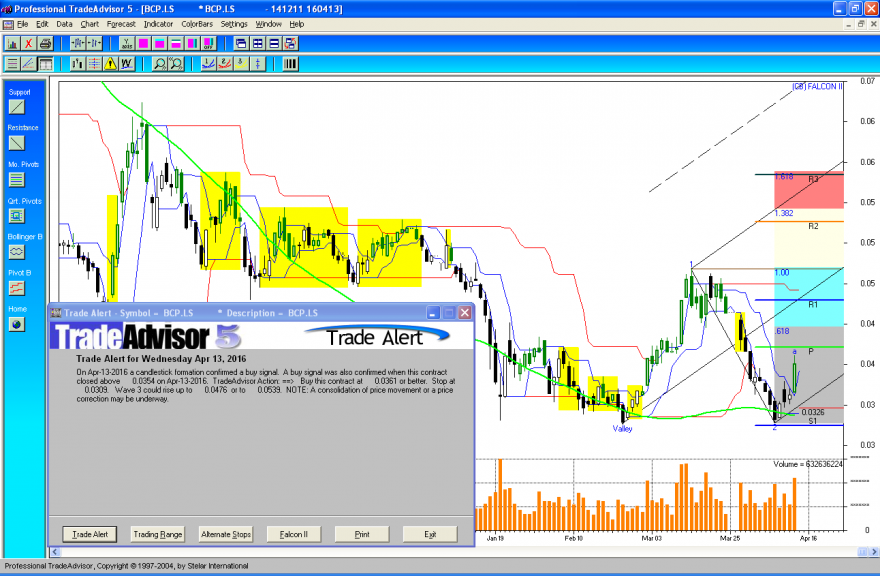880x576 pixels.
Task: Open the File menu
Action: coord(22,24)
